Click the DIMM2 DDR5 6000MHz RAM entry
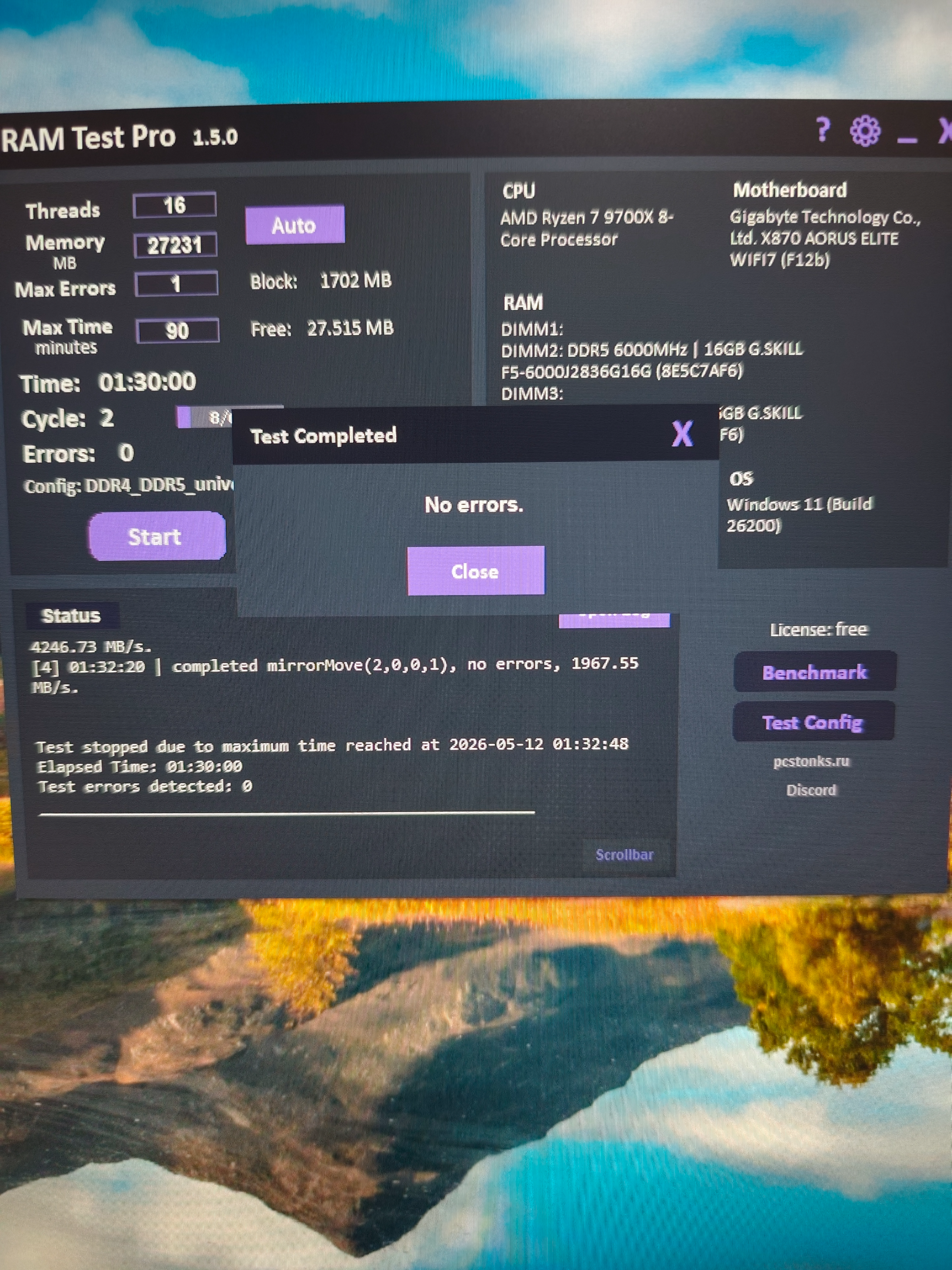 (x=652, y=360)
